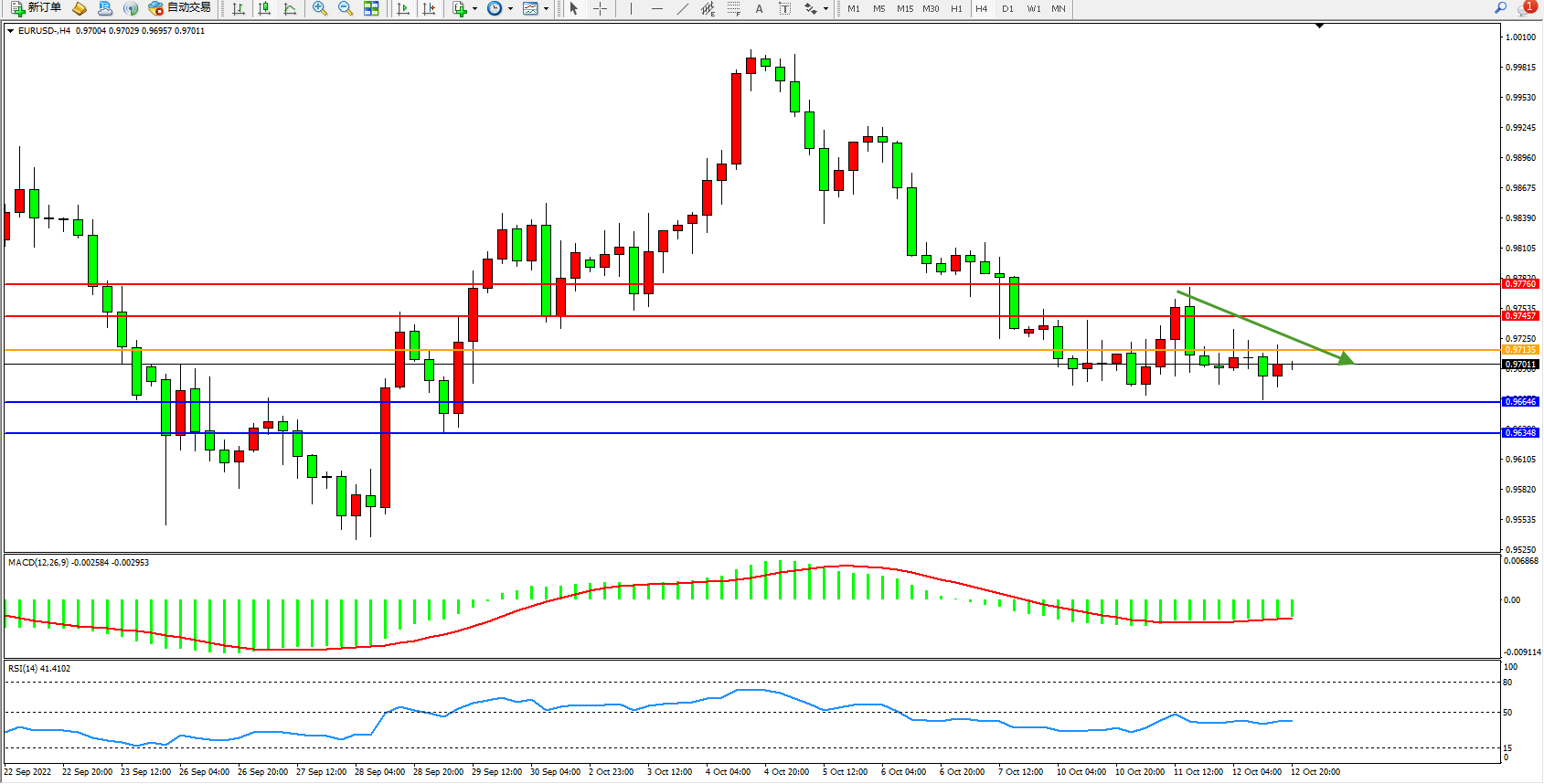Zoom out of the chart

(x=345, y=8)
